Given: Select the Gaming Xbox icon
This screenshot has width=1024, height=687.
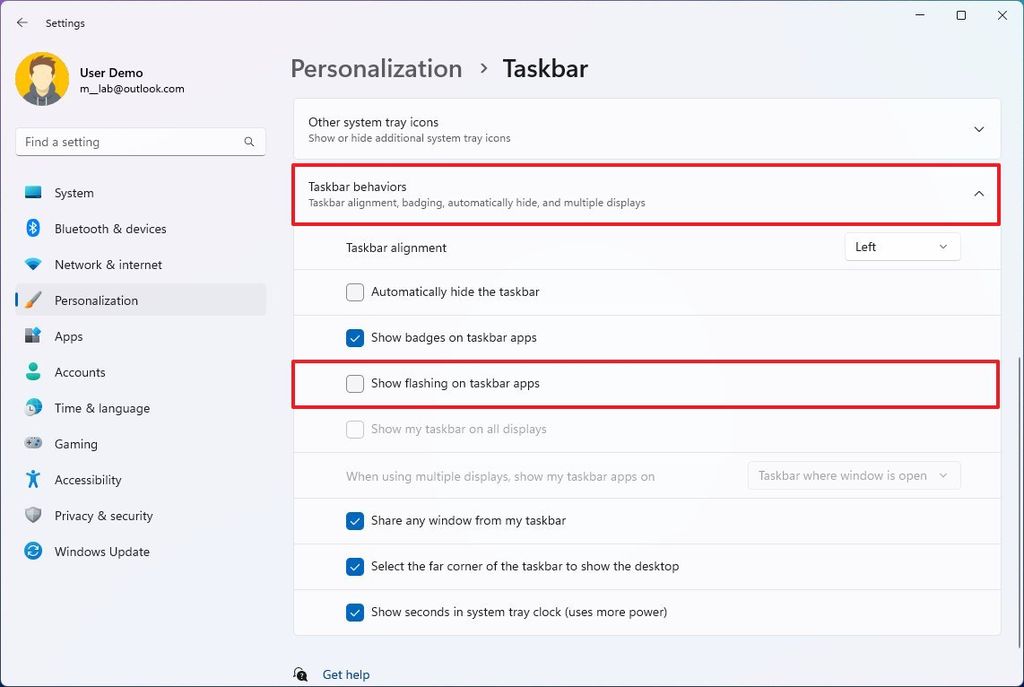Looking at the screenshot, I should (33, 443).
